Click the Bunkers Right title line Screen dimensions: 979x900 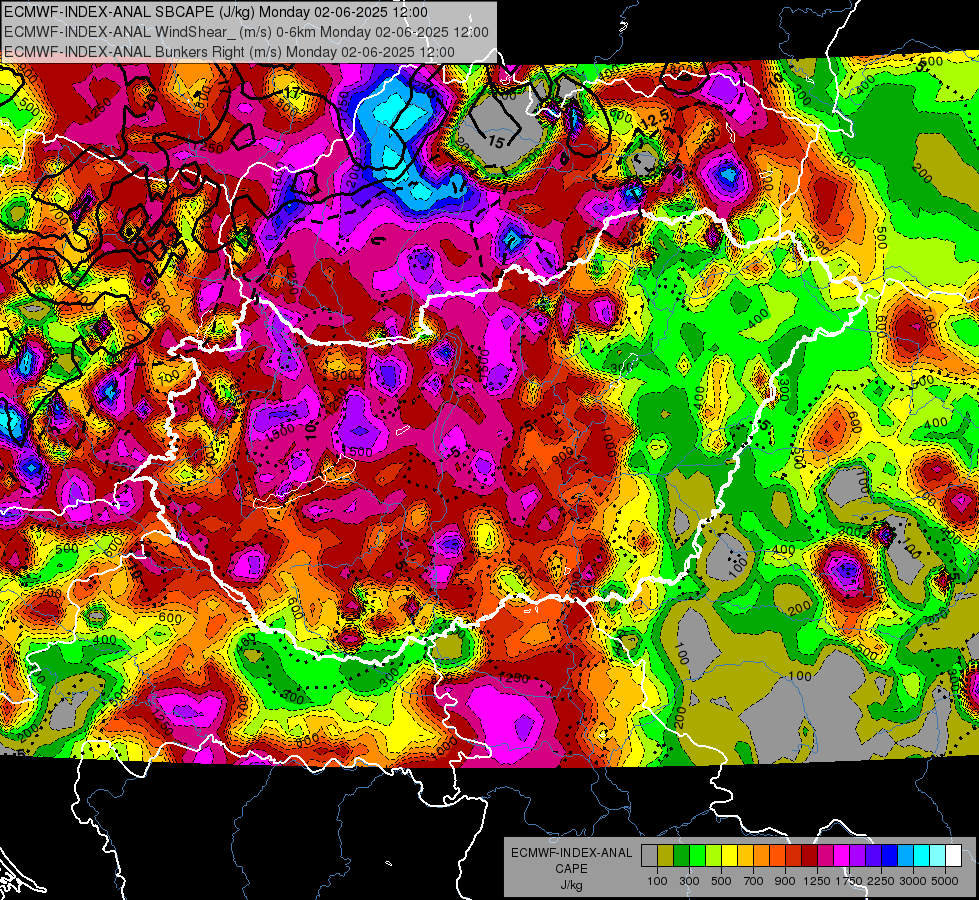229,52
